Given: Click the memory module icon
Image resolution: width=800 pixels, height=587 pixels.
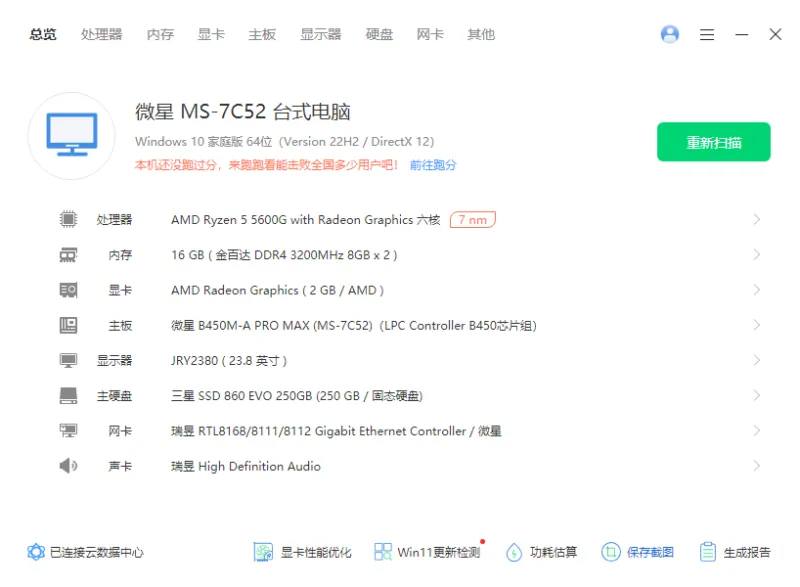Looking at the screenshot, I should [68, 254].
